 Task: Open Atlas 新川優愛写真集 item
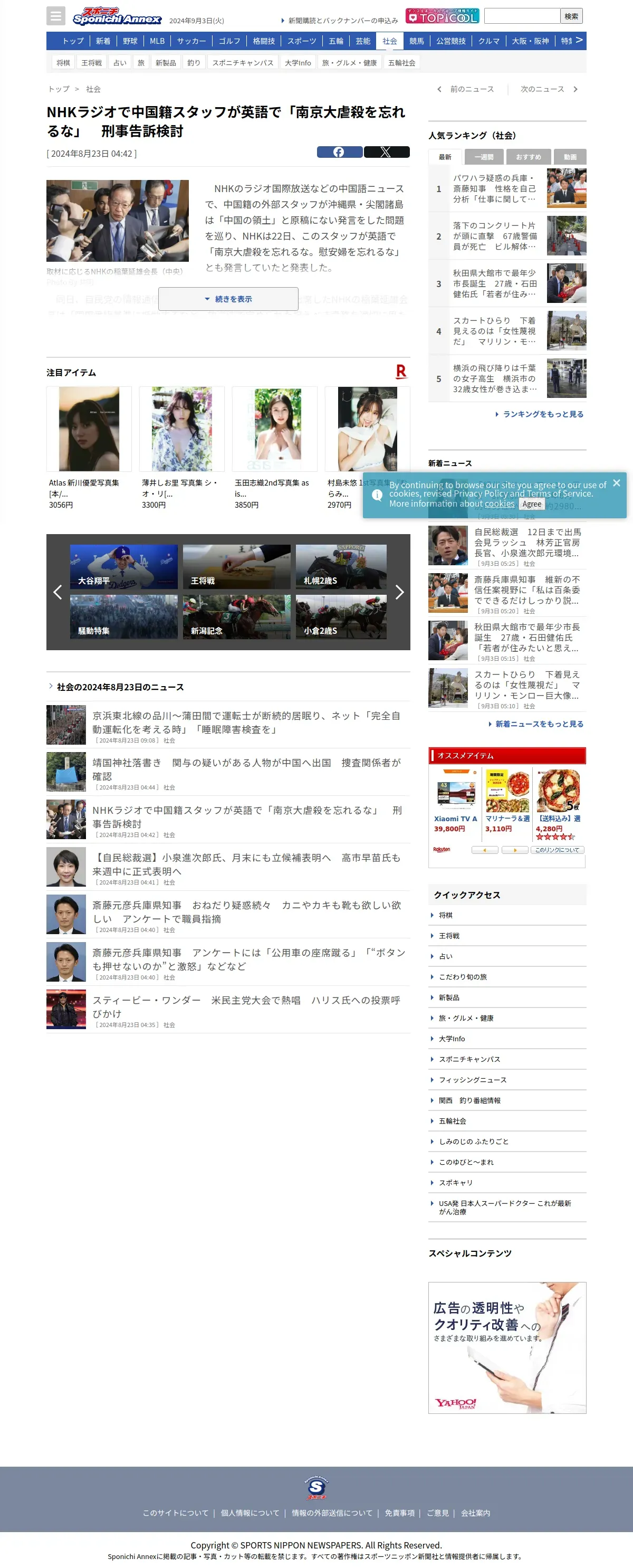(x=89, y=448)
